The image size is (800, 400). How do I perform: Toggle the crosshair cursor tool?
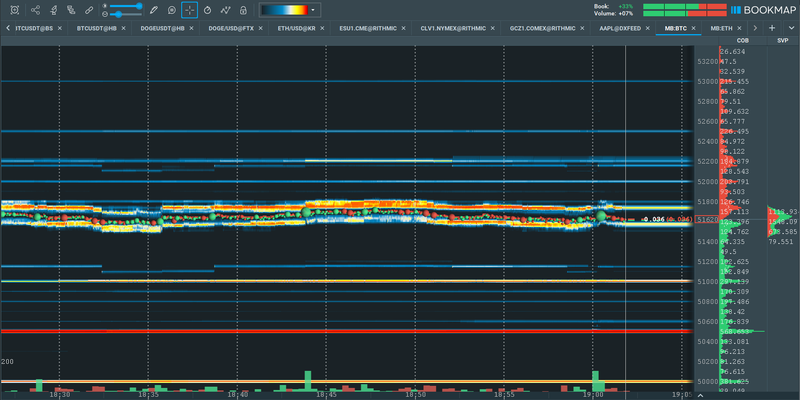tap(189, 10)
